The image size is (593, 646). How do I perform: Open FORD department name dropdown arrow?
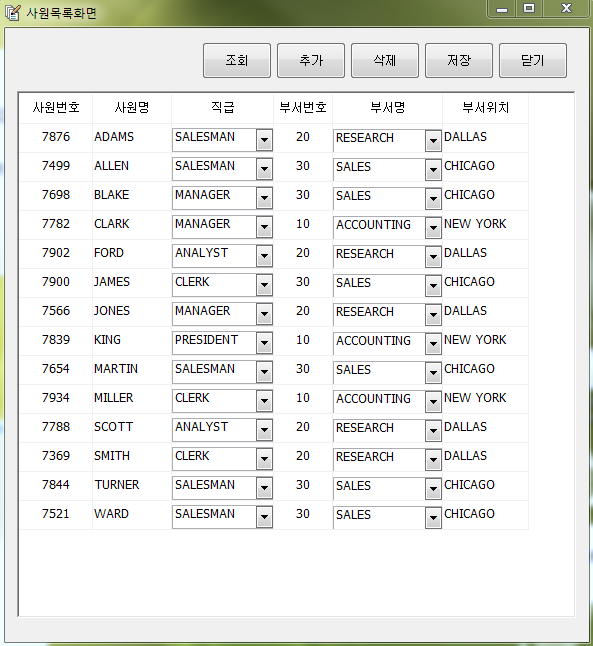433,257
